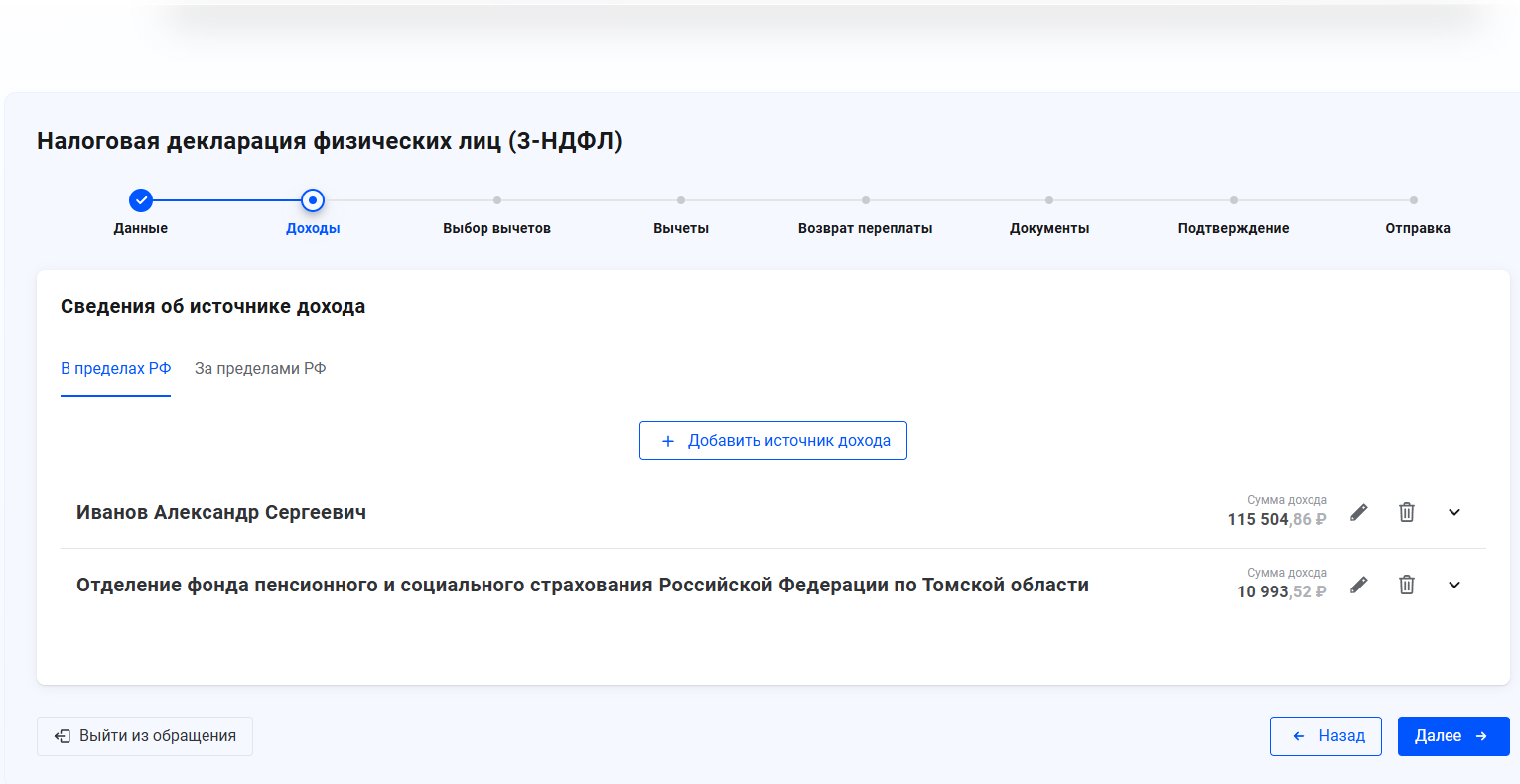
Task: Go to completed Данные step
Action: [x=141, y=200]
